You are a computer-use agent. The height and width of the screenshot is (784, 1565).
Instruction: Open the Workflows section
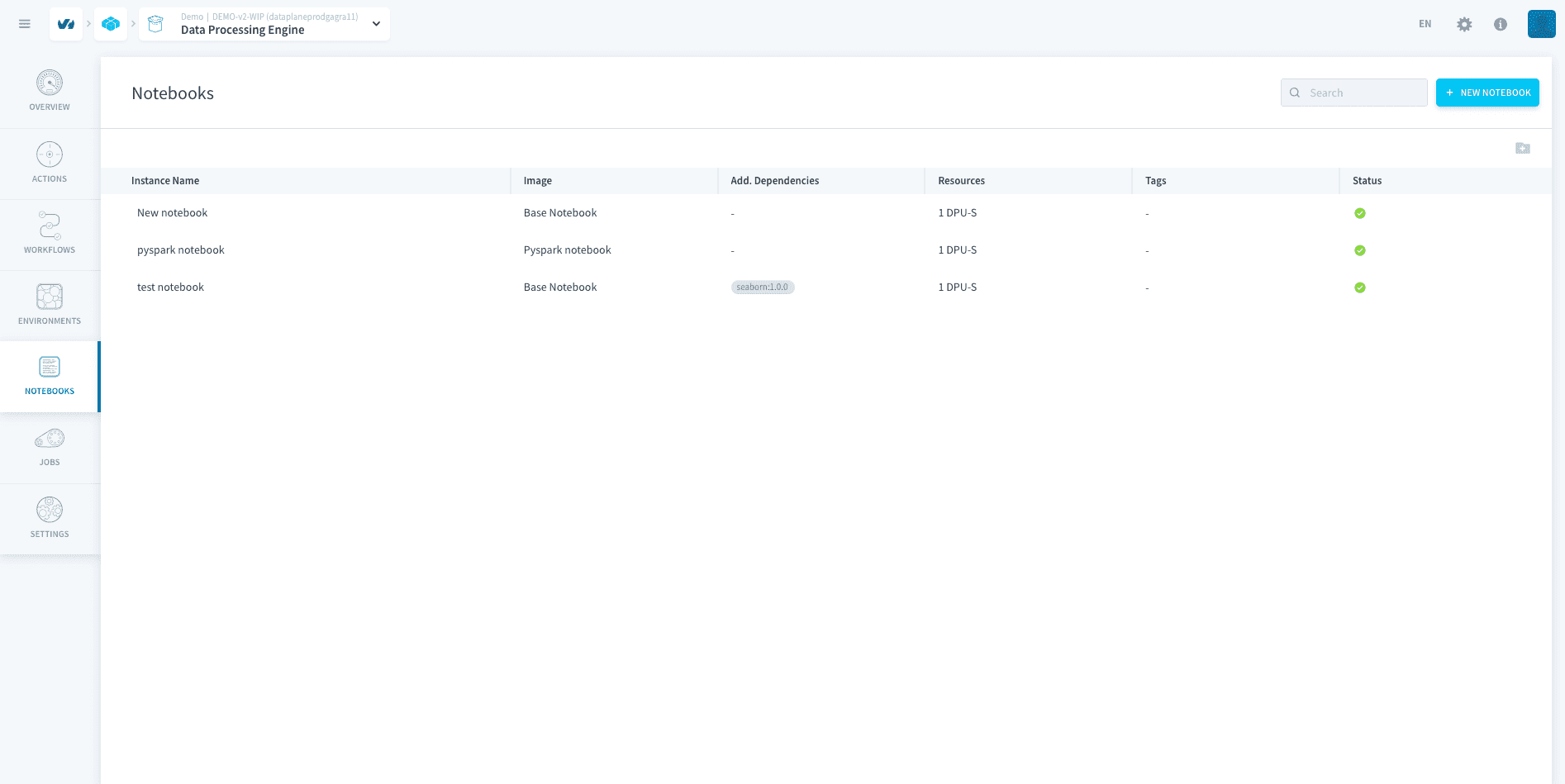pyautogui.click(x=50, y=235)
